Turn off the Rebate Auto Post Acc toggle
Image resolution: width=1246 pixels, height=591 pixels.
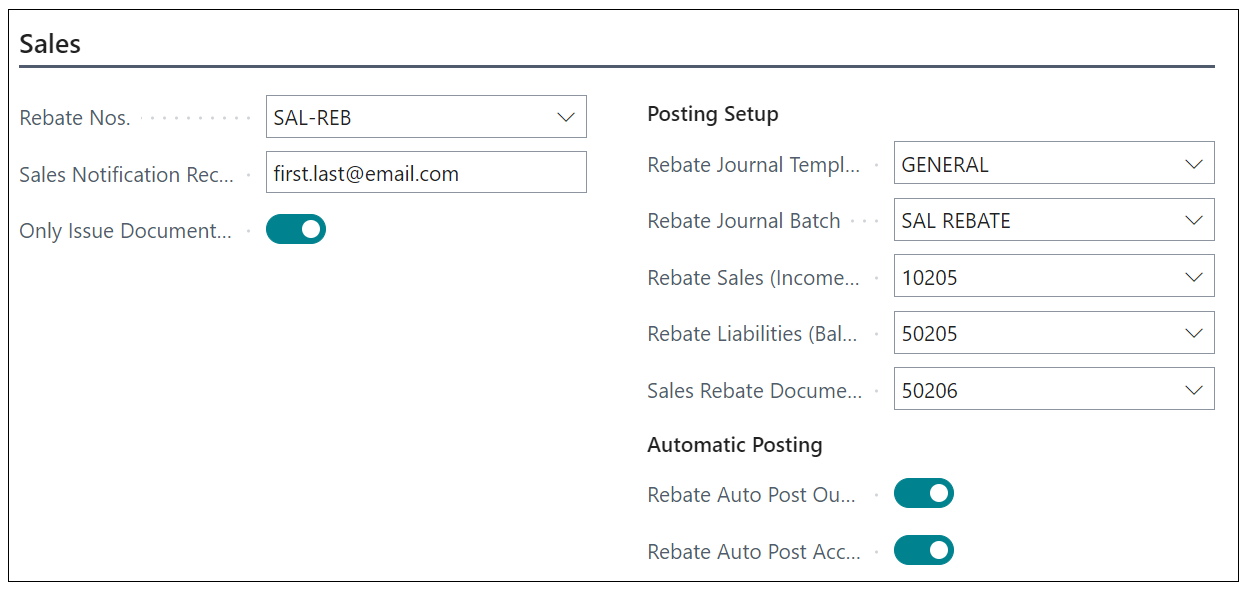pyautogui.click(x=923, y=550)
